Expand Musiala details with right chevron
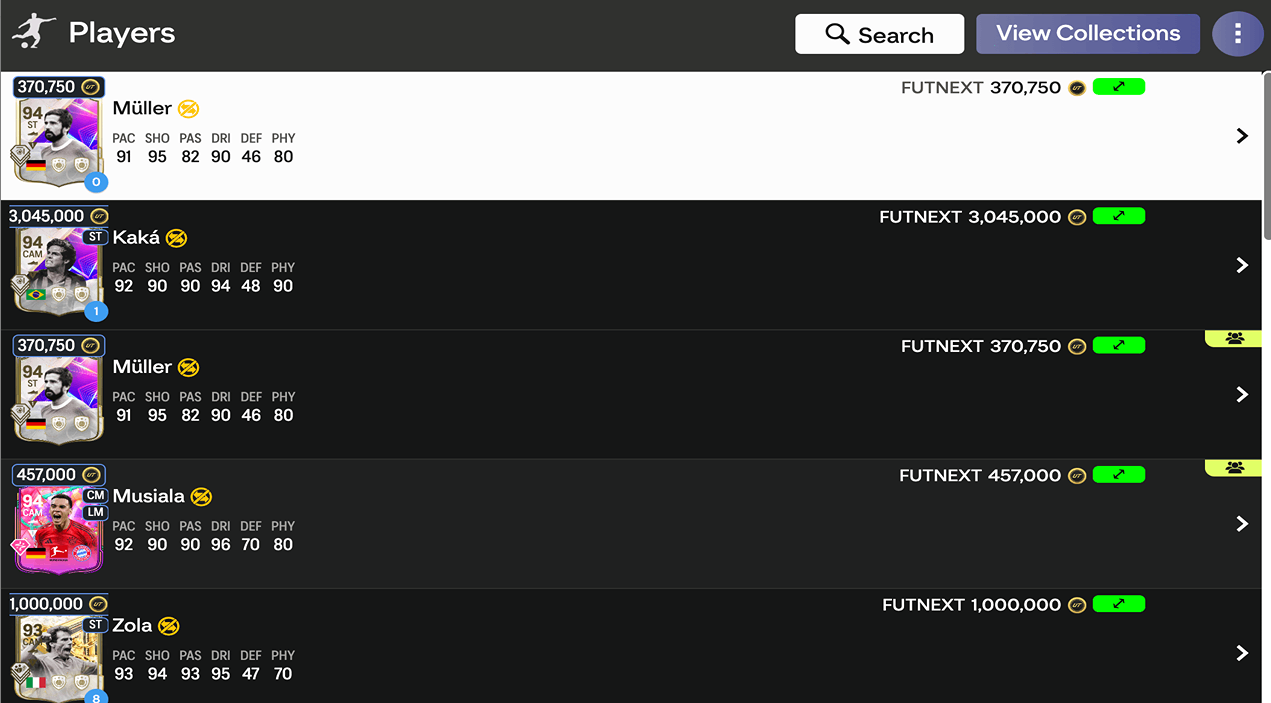The width and height of the screenshot is (1271, 703). (1242, 524)
